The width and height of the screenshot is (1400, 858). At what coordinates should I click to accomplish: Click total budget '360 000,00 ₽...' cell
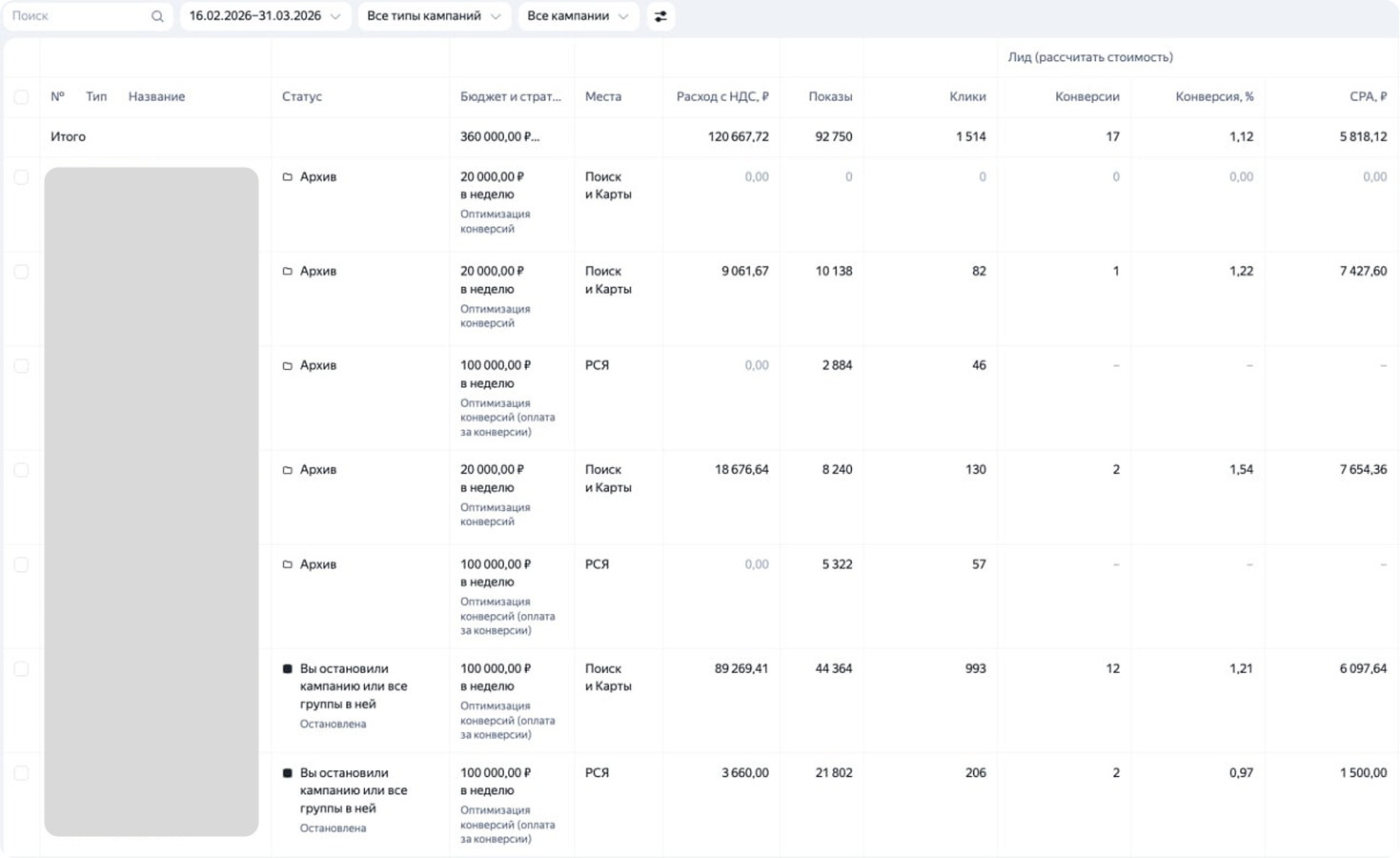pyautogui.click(x=499, y=136)
